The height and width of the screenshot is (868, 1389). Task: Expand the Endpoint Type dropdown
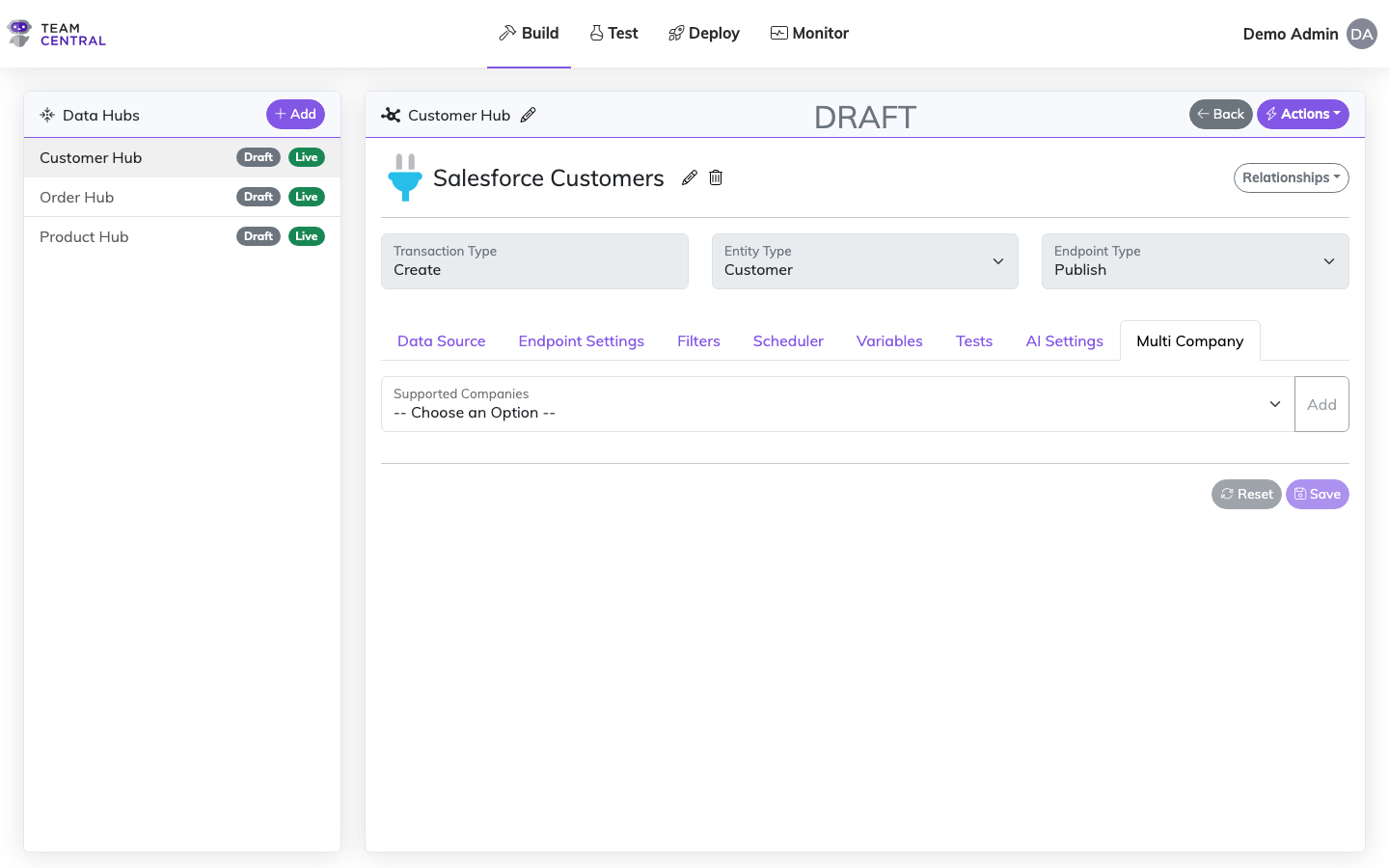[1328, 260]
